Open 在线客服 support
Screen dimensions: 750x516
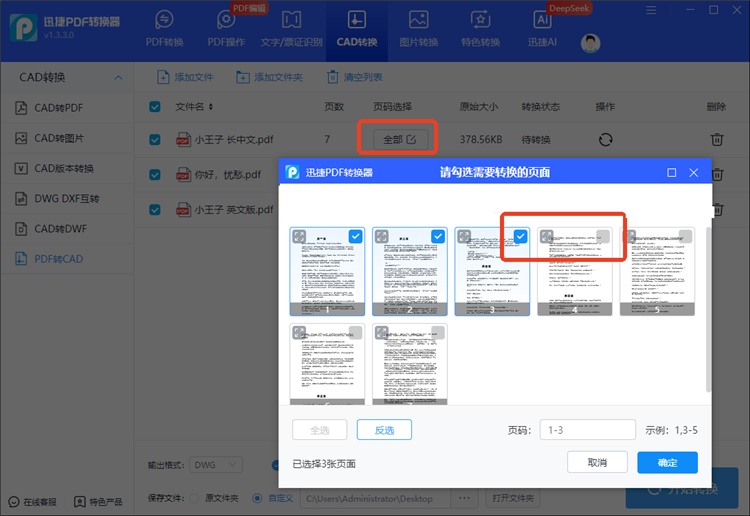pos(33,502)
